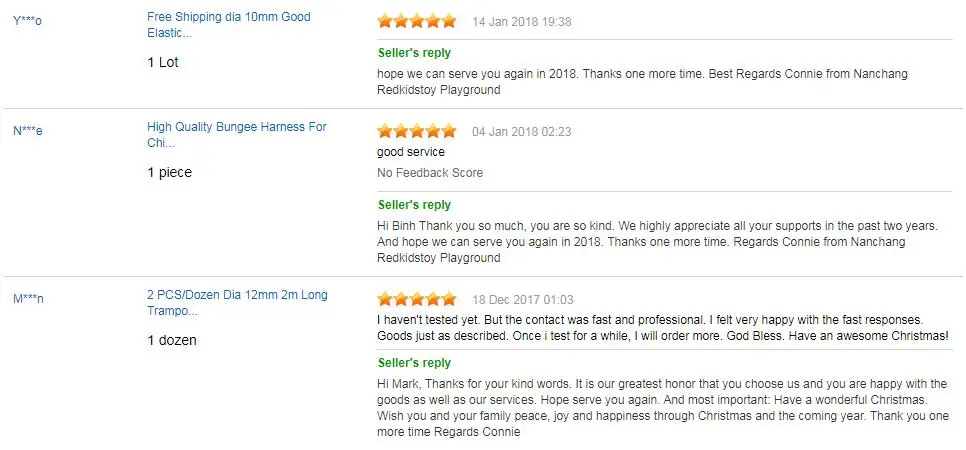This screenshot has height=450, width=966.
Task: Open 'High Quality Bungee Harness' product link
Action: pos(236,135)
